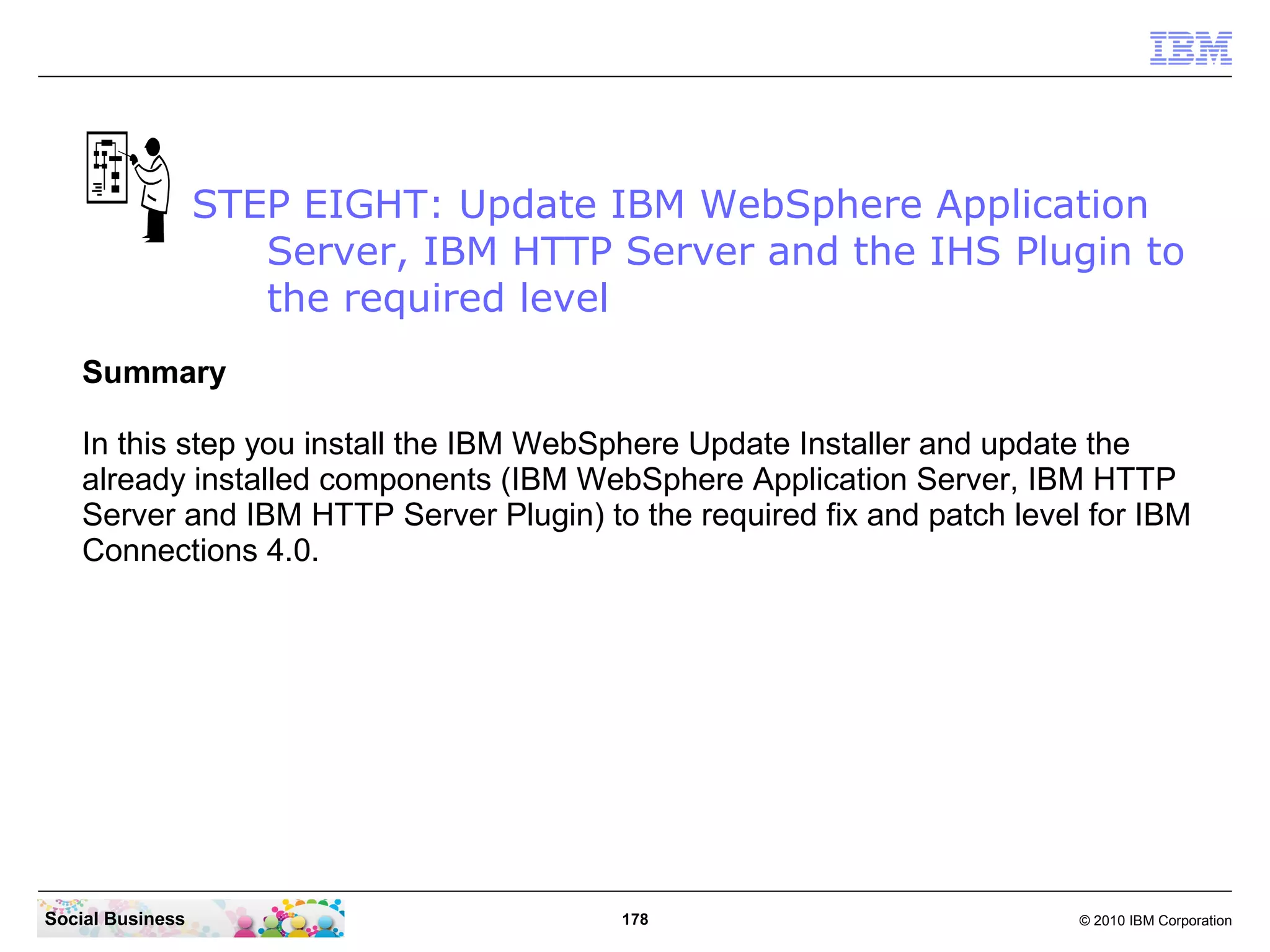Click the Social Business footer banner
The width and height of the screenshot is (1270, 952).
[191, 918]
